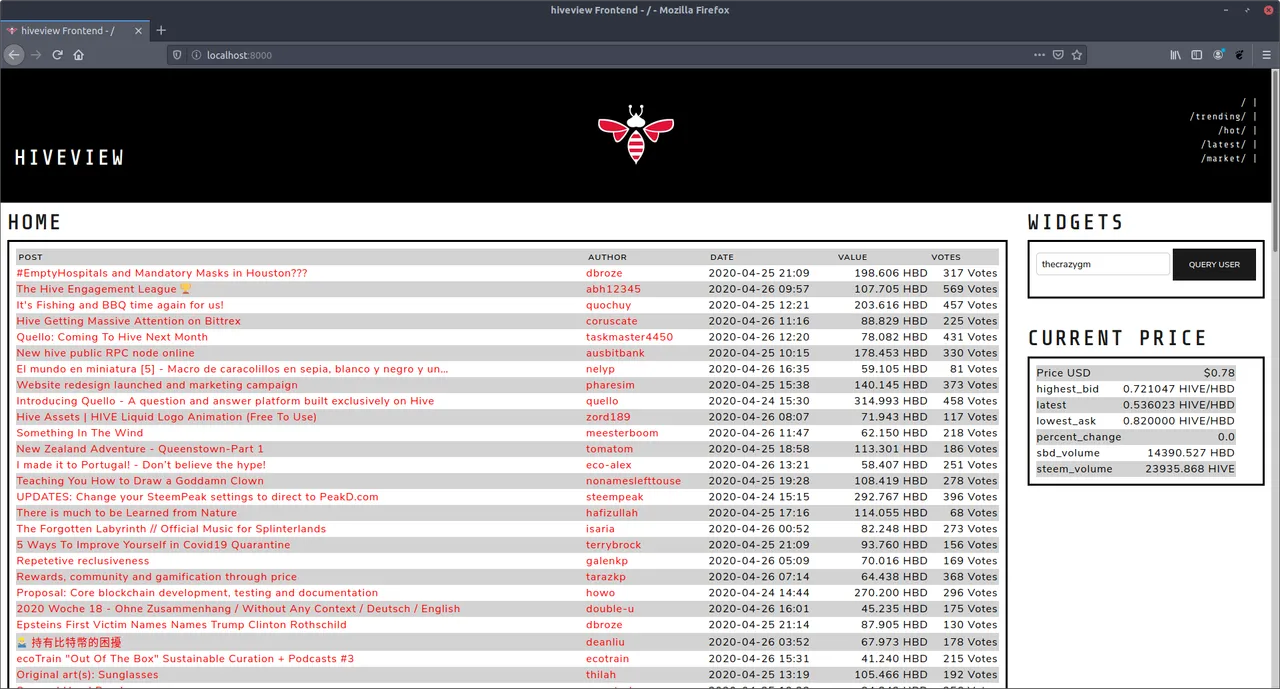Focus the username field containing thecrazygm
Viewport: 1280px width, 689px height.
point(1103,264)
